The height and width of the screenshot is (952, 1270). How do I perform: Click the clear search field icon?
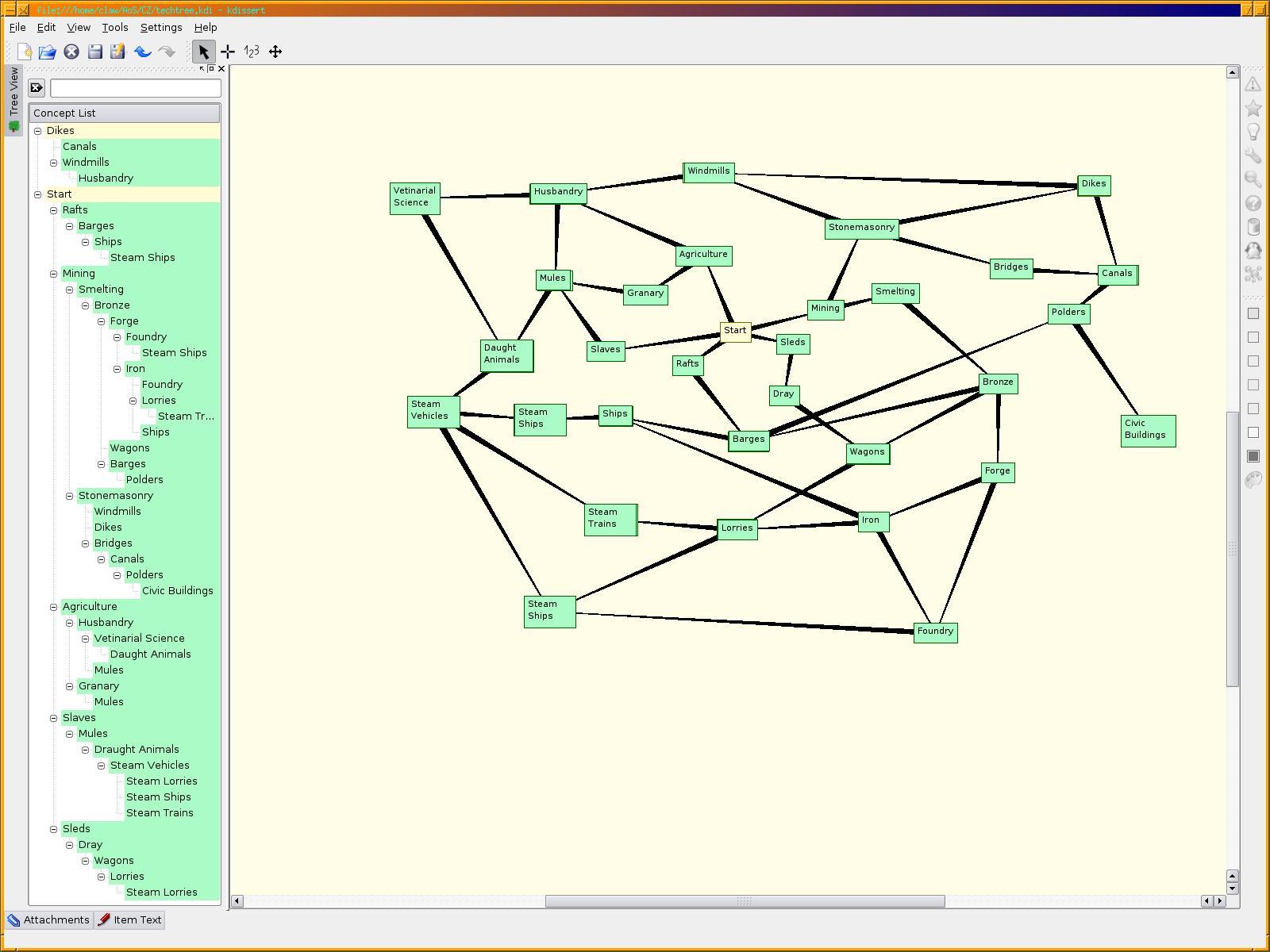37,87
